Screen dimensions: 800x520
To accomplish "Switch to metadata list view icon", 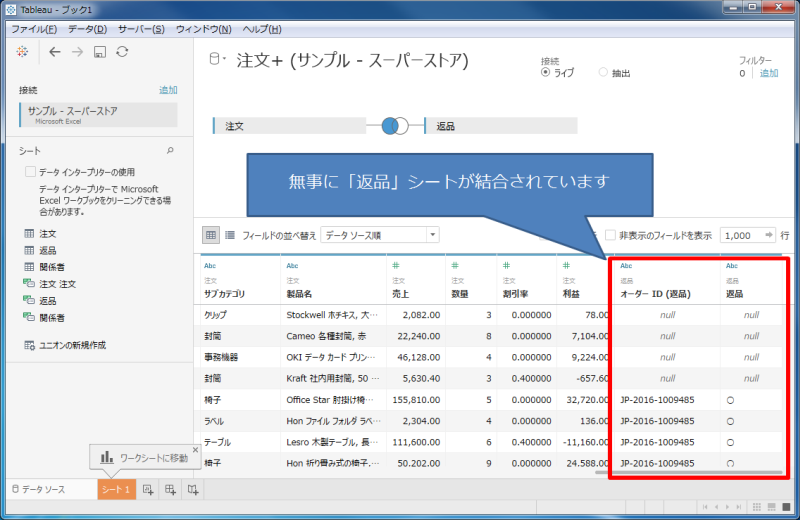I will (230, 235).
